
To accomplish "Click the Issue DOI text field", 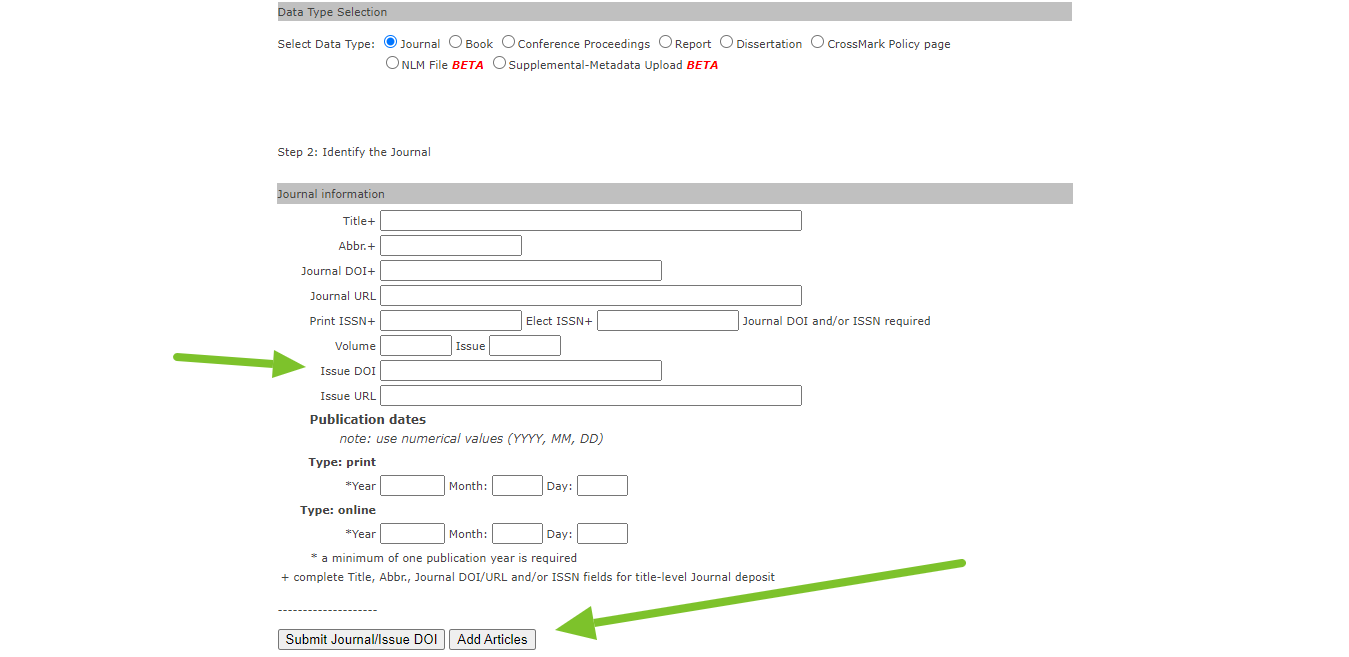I will click(x=520, y=371).
